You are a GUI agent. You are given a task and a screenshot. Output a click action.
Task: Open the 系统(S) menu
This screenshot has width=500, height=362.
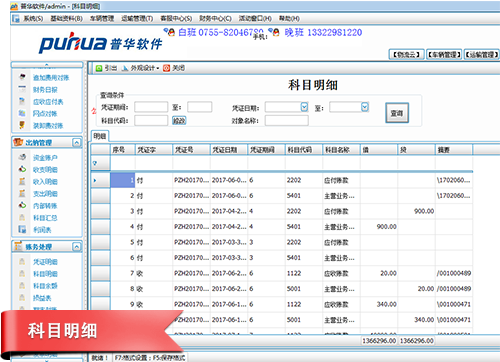tap(33, 19)
